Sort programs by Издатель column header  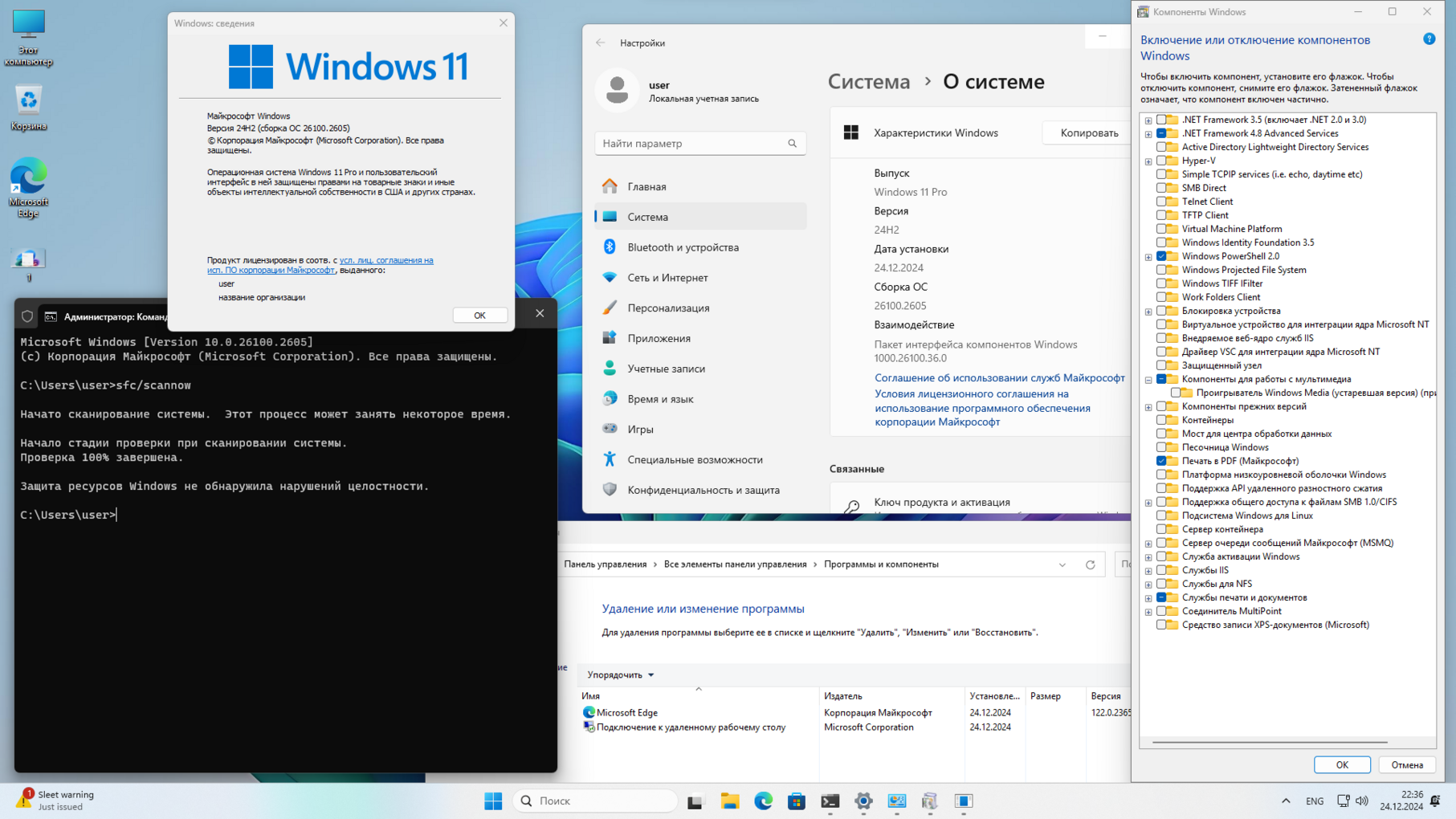891,696
